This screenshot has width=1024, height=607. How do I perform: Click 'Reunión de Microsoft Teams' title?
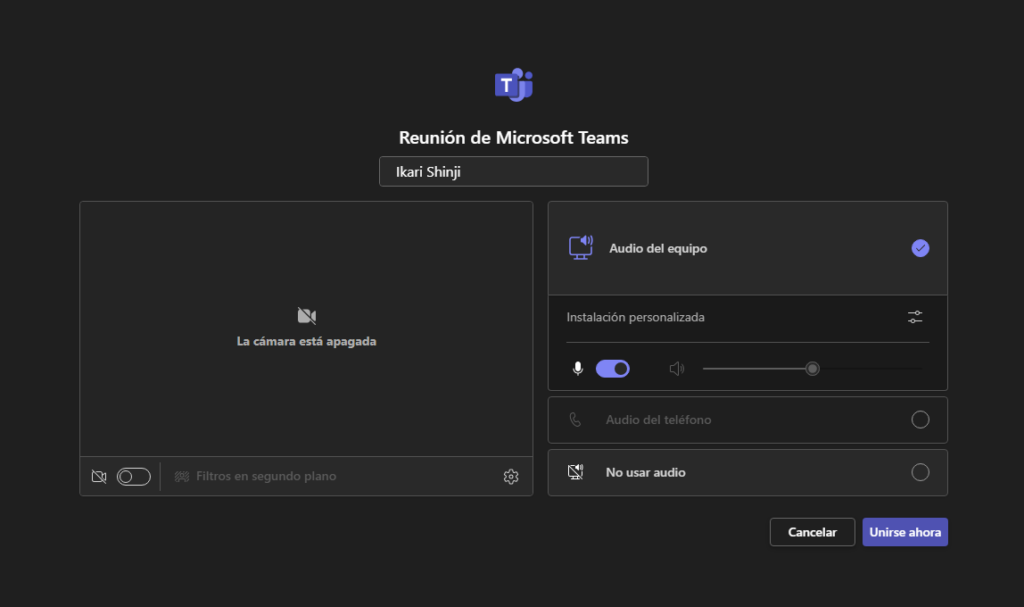point(514,137)
